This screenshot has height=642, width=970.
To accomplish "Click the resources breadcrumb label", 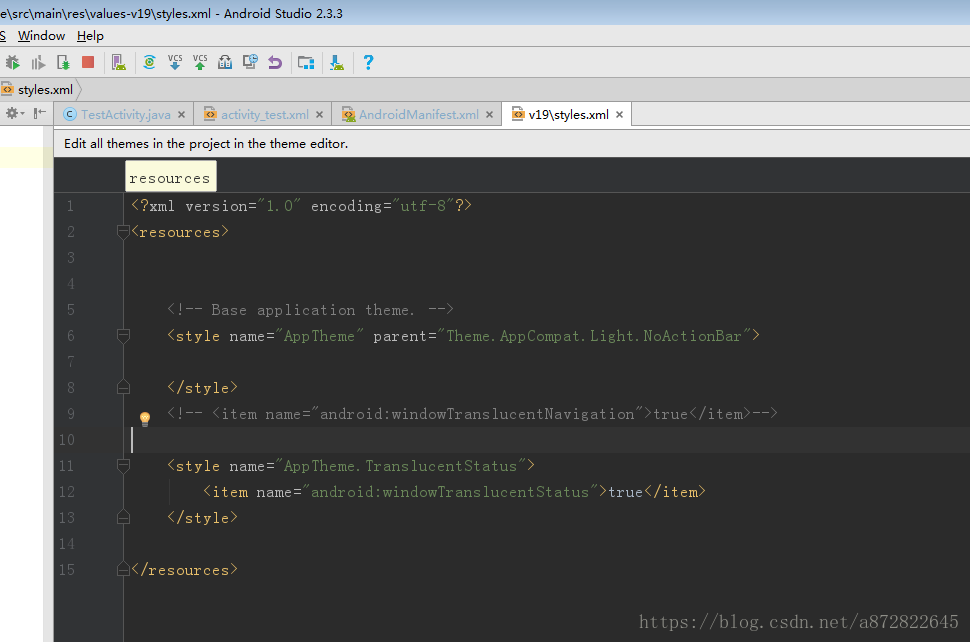I will [x=170, y=178].
